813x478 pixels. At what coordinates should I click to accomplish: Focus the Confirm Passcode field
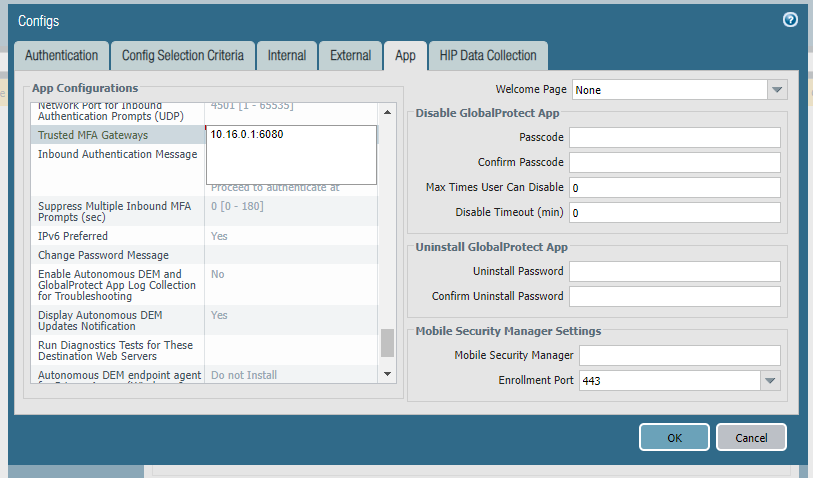(x=674, y=162)
